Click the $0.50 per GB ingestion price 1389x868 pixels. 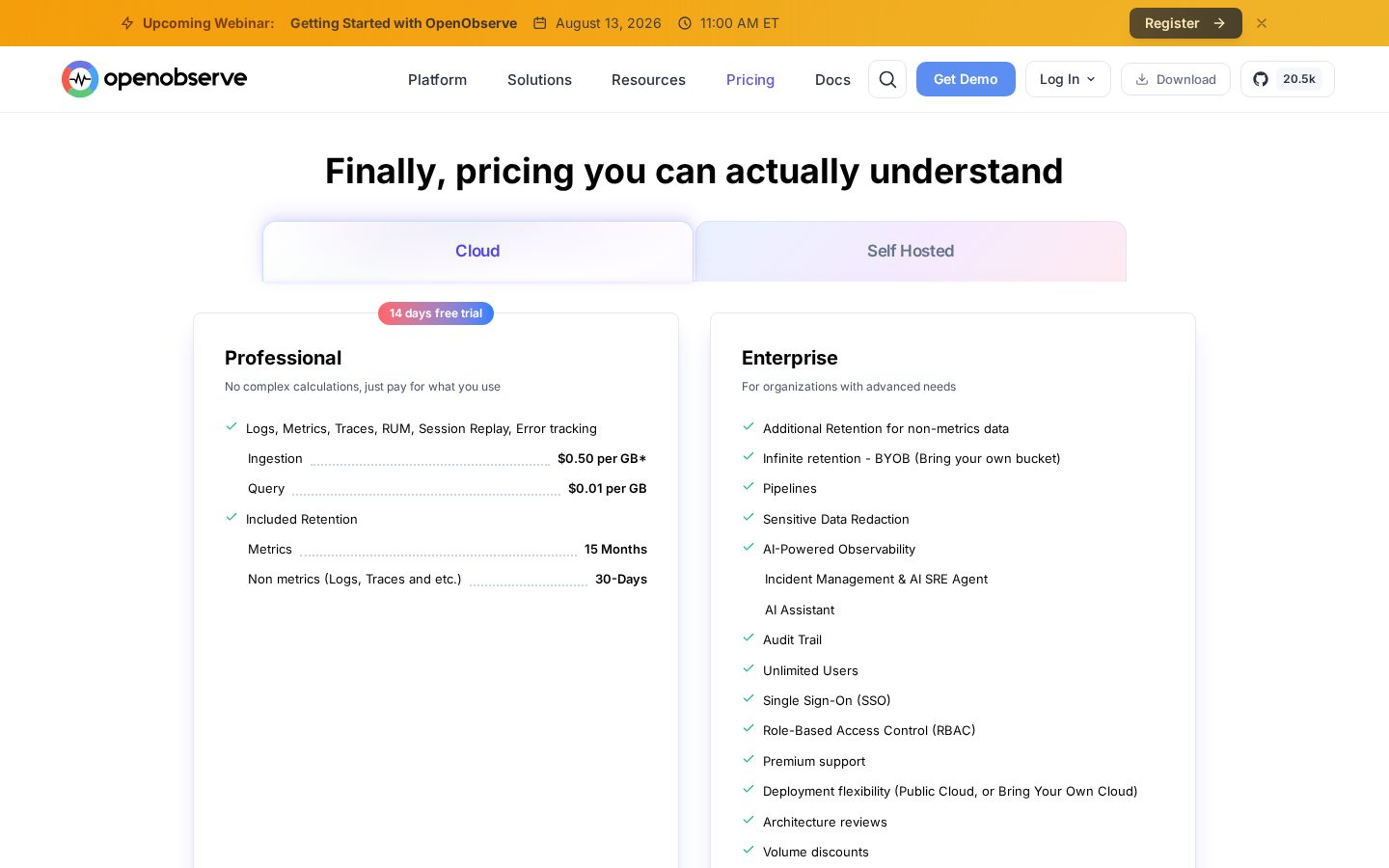click(602, 459)
